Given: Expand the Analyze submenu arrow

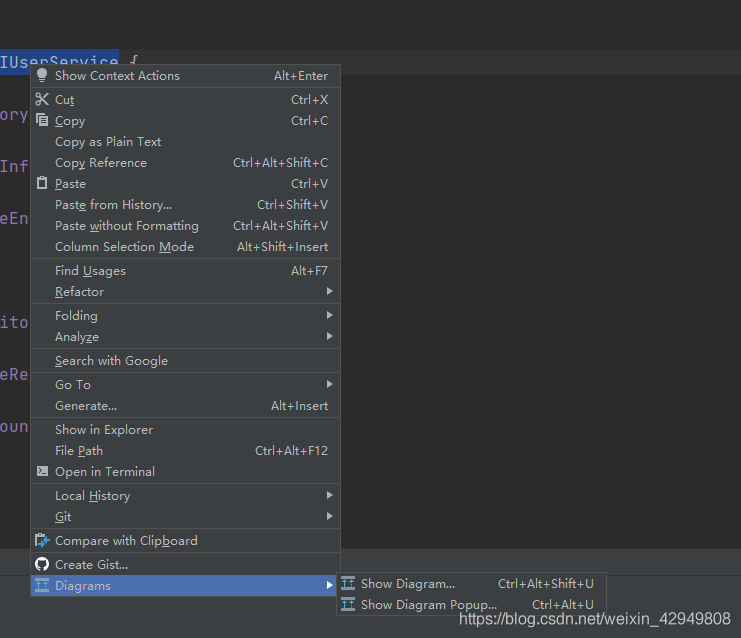Looking at the screenshot, I should (x=329, y=336).
